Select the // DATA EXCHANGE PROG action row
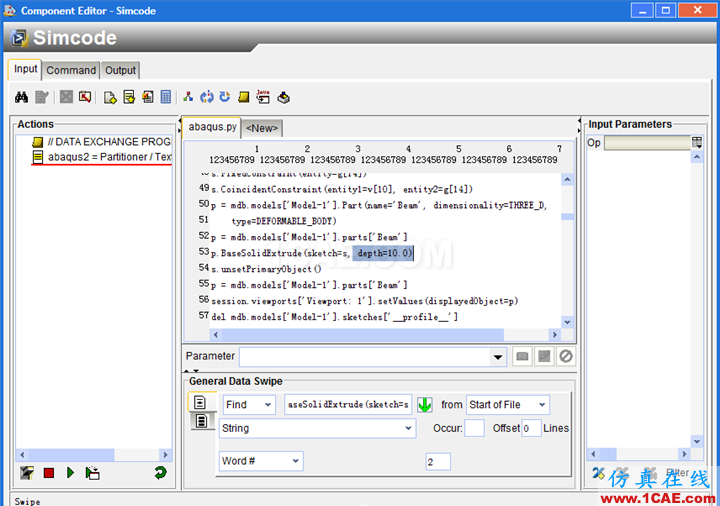720x506 pixels. point(102,142)
